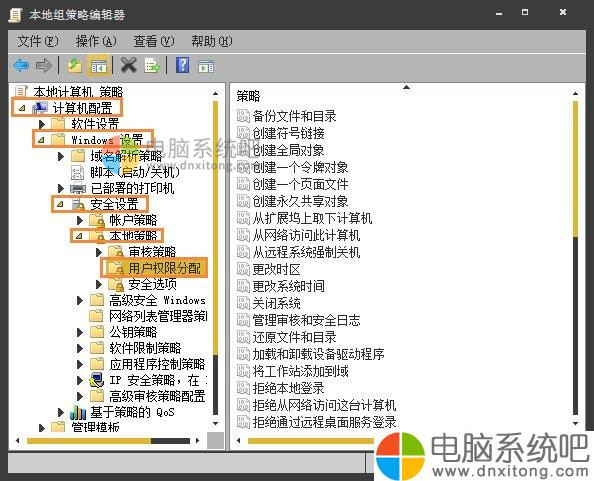Select the 本地计算机 策略 root node
This screenshot has width=594, height=481.
tap(78, 92)
